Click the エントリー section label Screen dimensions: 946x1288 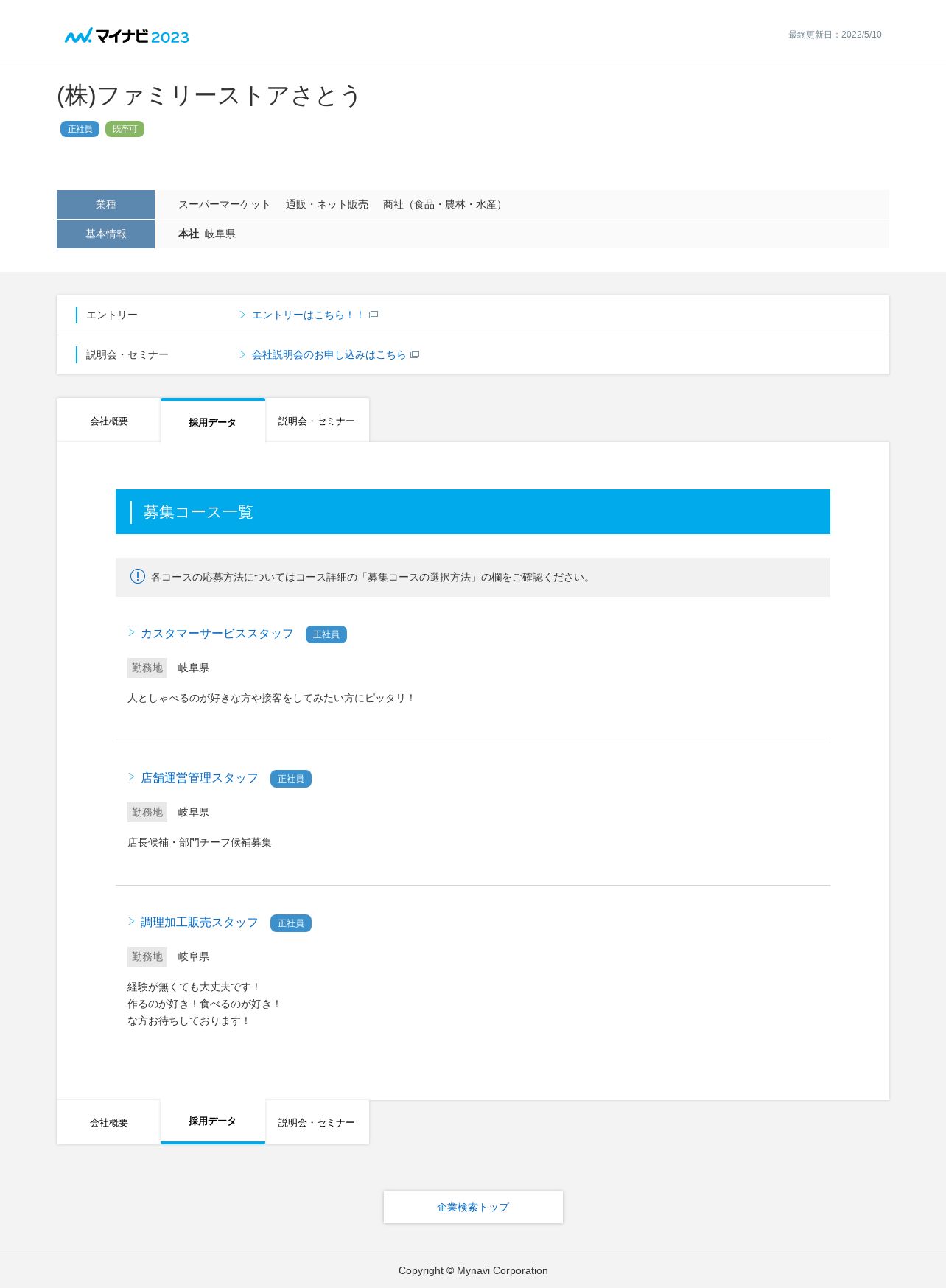click(x=112, y=315)
